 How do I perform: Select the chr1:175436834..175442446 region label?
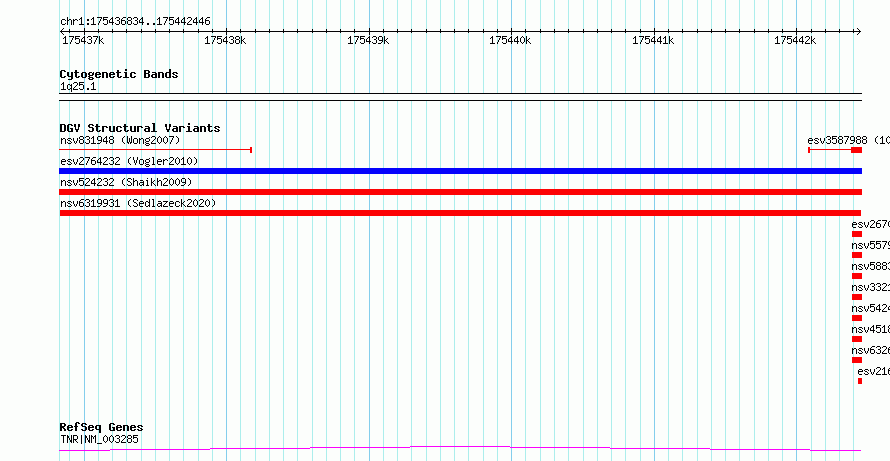[x=135, y=22]
